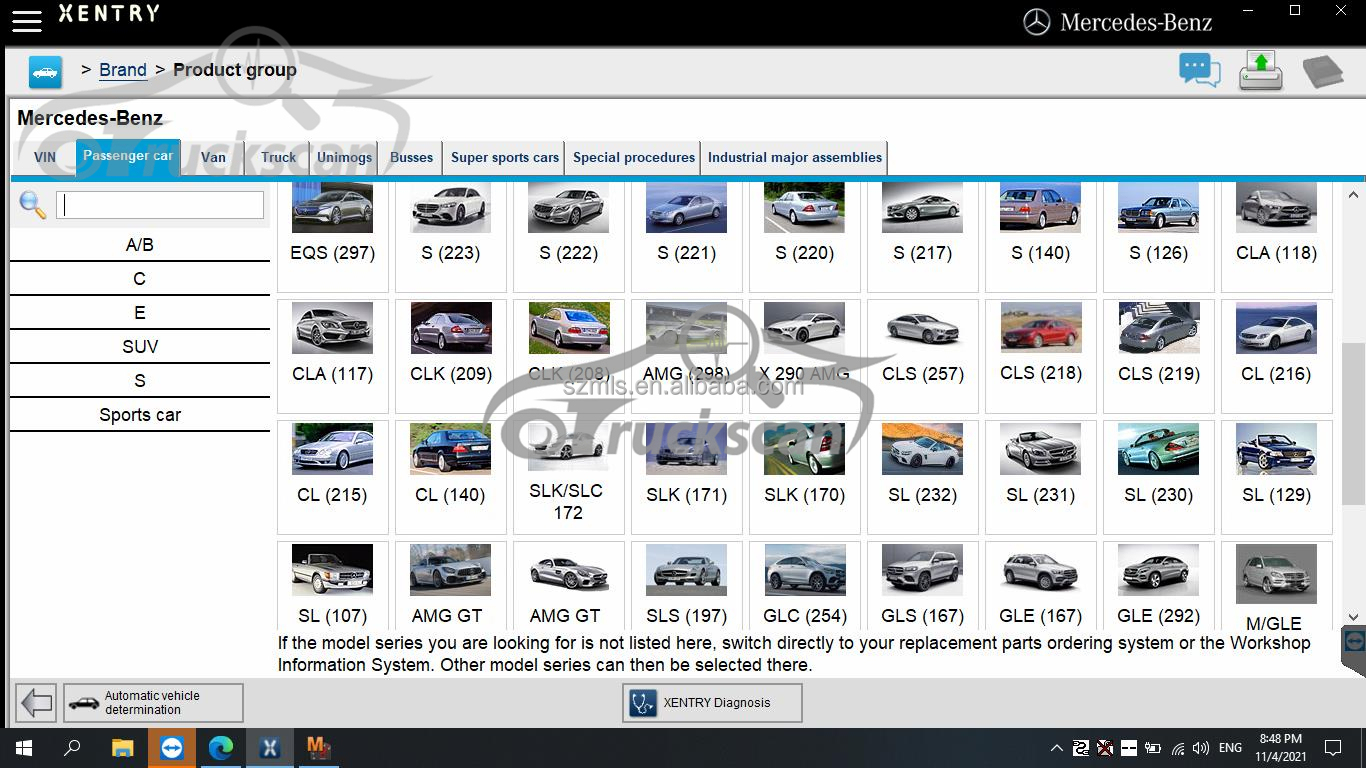Click the upload tray icon with green arrow

click(x=1261, y=71)
